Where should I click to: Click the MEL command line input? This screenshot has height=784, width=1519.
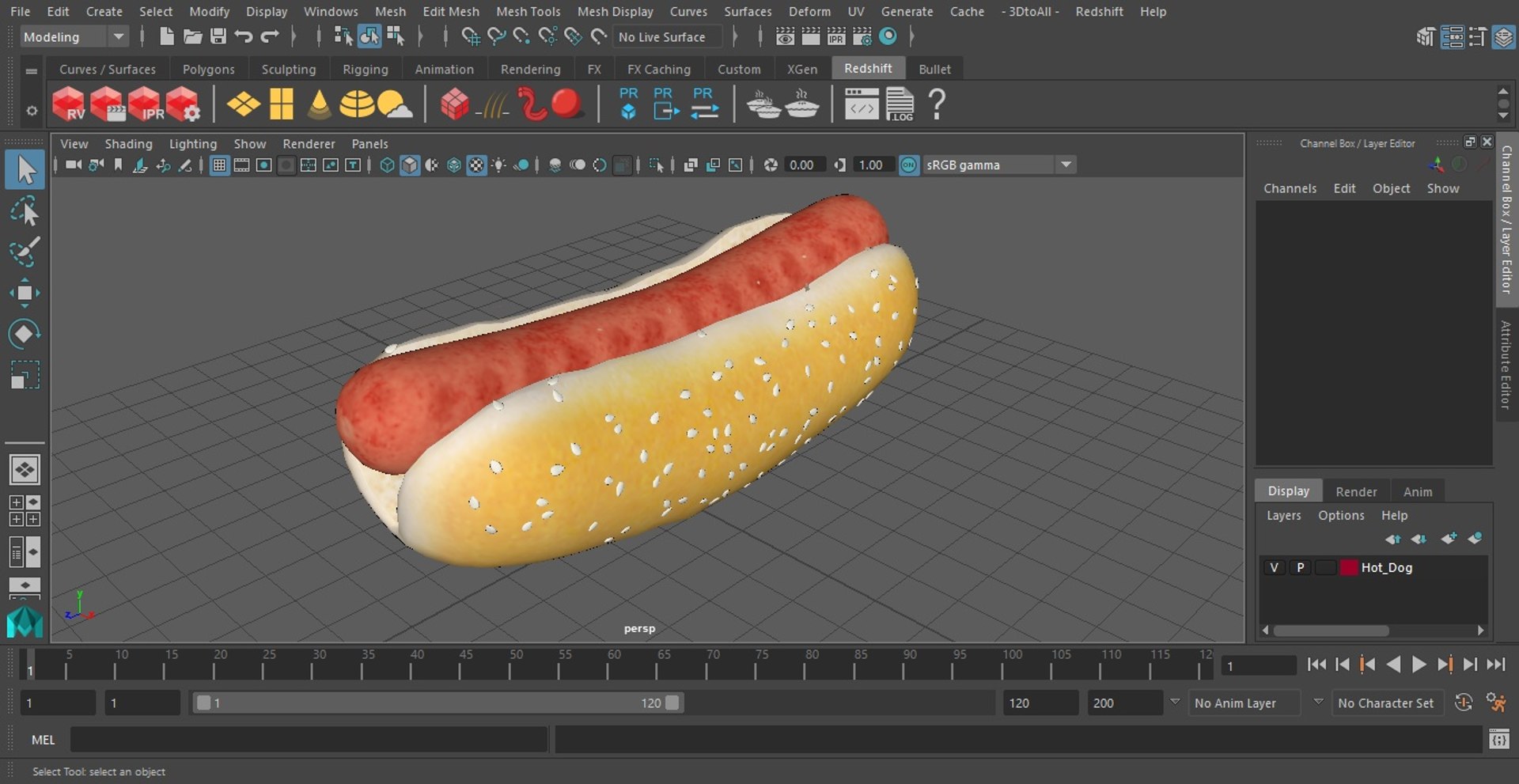309,740
